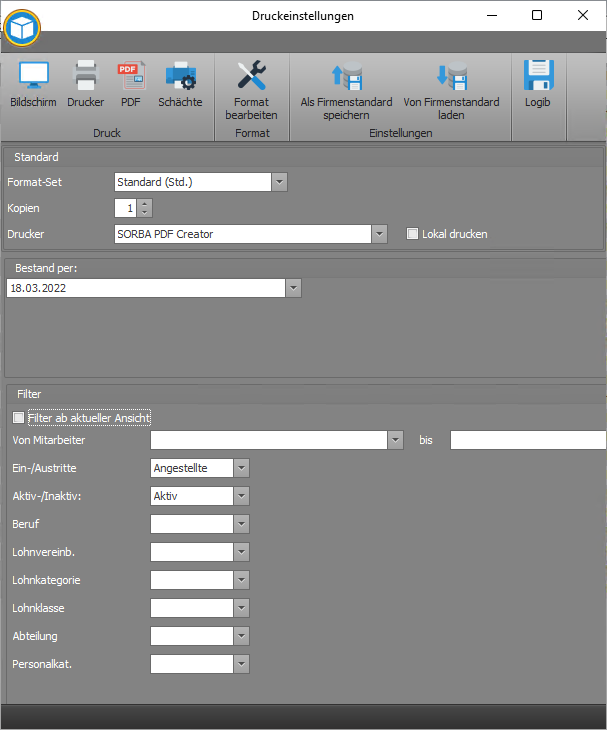Expand the Format-Set dropdown
The width and height of the screenshot is (607, 730).
tap(279, 182)
